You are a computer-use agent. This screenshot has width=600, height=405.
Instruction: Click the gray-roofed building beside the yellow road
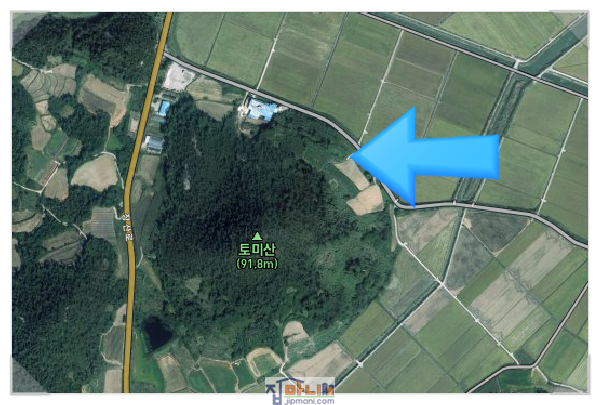(x=154, y=144)
